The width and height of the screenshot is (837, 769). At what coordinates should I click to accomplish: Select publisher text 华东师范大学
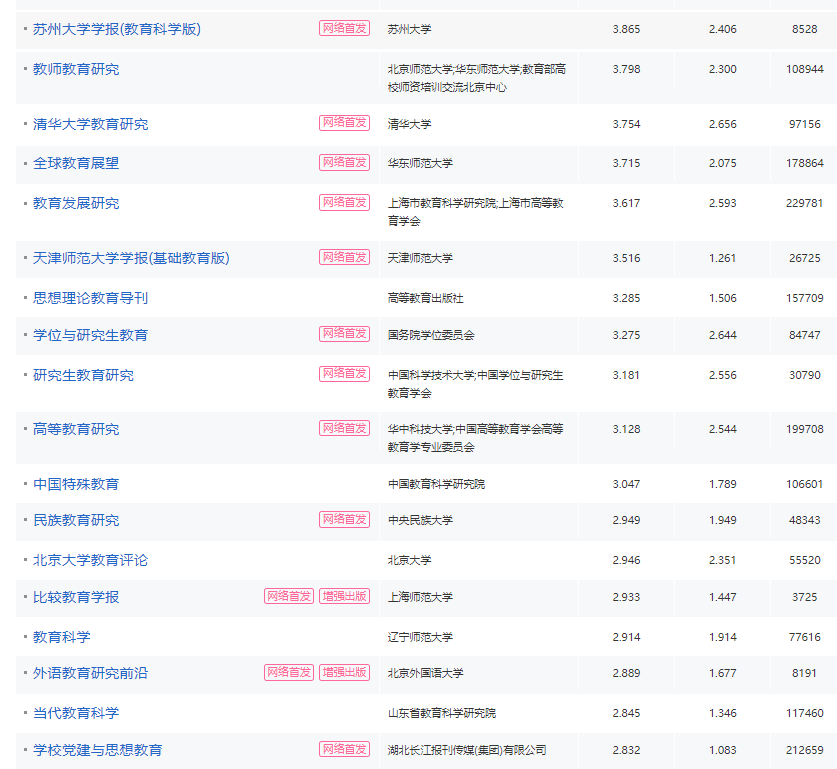tap(420, 163)
